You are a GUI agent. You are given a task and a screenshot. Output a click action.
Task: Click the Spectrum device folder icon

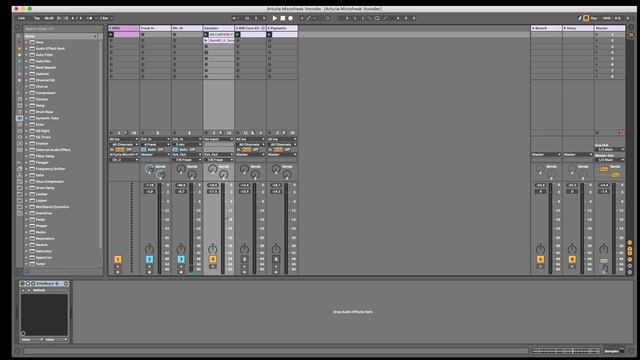coord(32,258)
